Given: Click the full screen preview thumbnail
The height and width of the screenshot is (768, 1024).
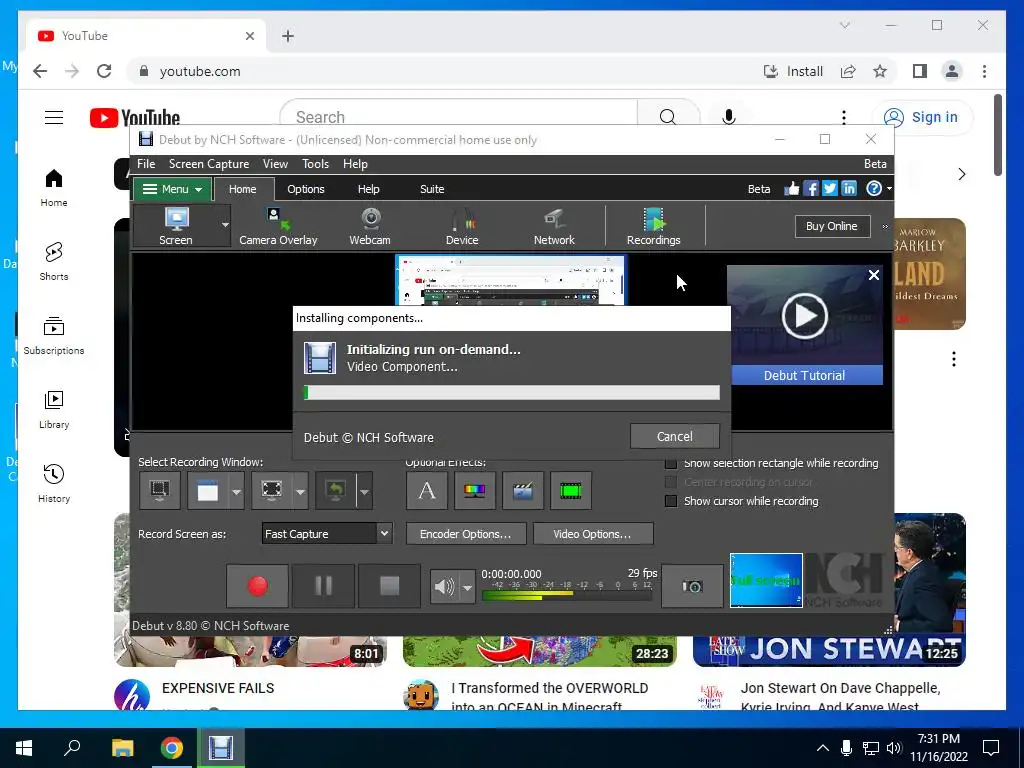Looking at the screenshot, I should click(x=767, y=580).
